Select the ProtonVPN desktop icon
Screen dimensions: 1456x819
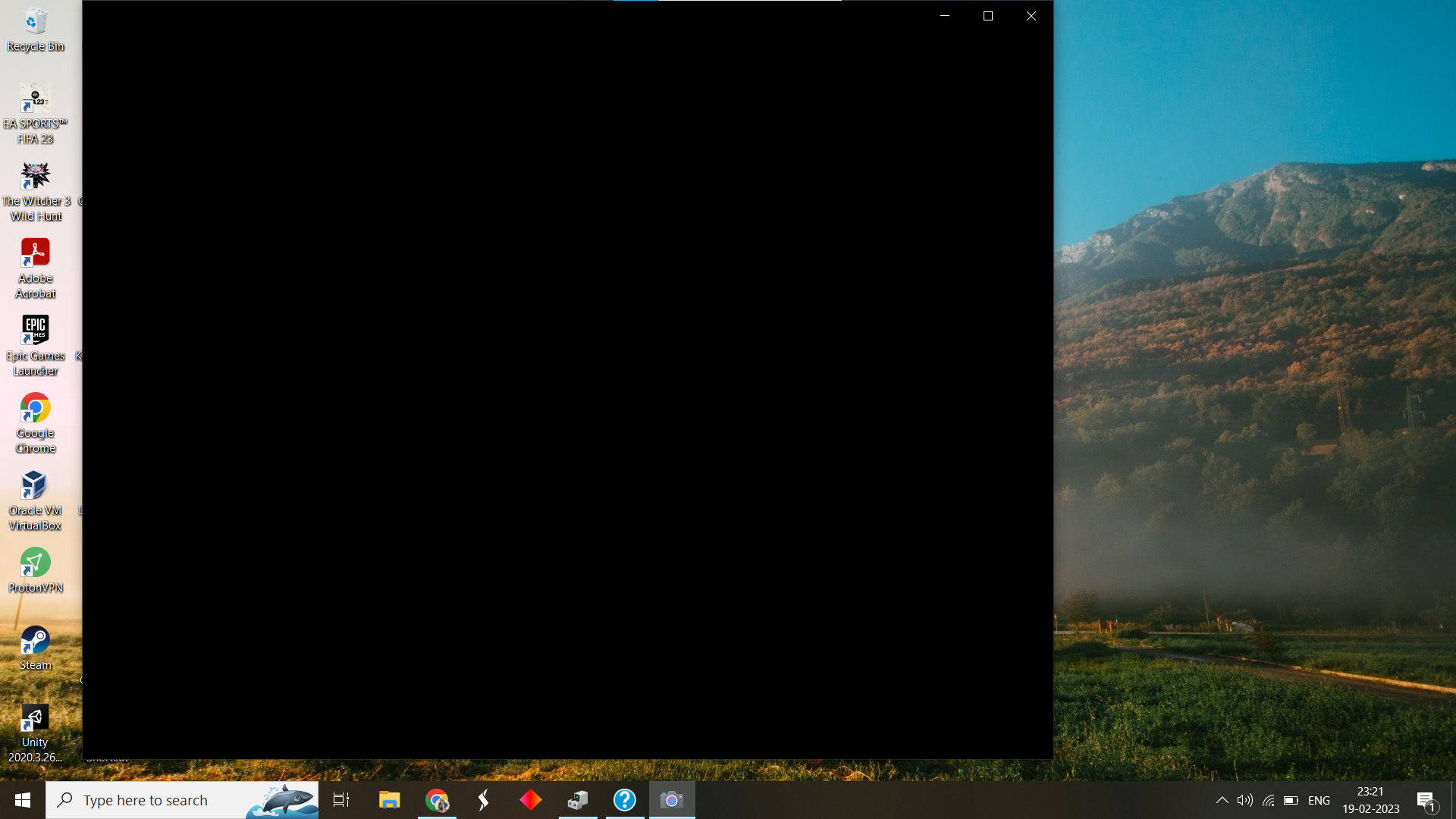[x=35, y=570]
